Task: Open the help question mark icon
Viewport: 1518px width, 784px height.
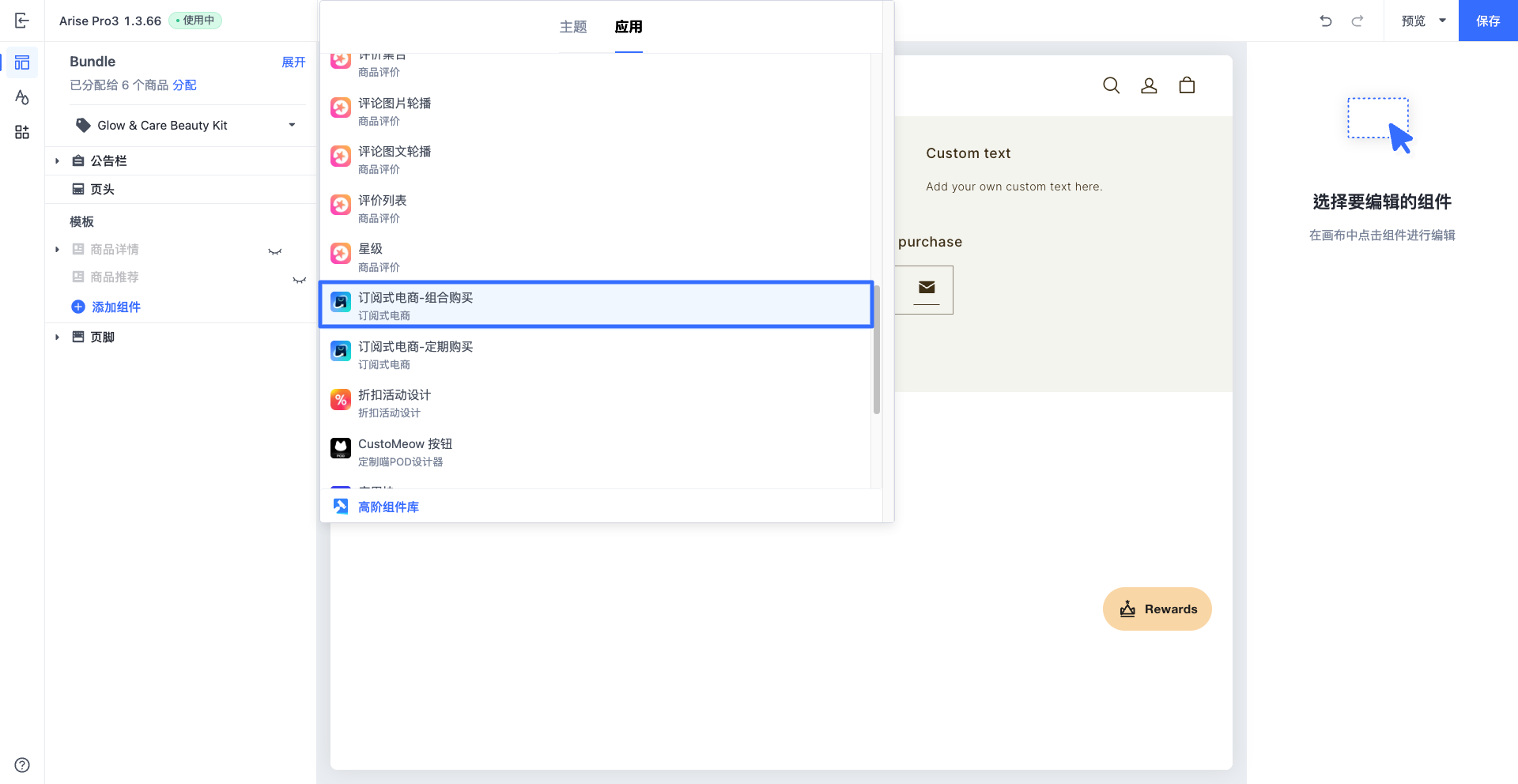Action: point(22,765)
